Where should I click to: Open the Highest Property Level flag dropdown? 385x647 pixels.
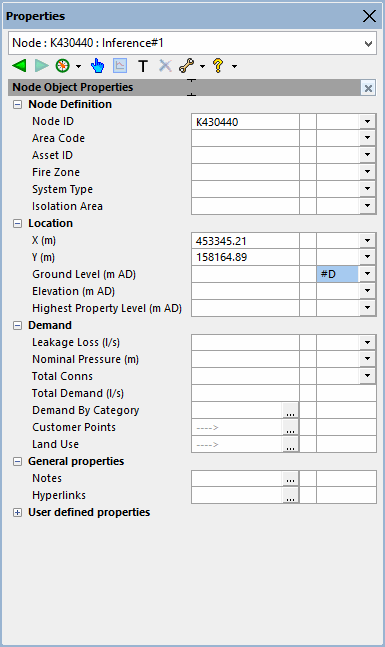(367, 308)
